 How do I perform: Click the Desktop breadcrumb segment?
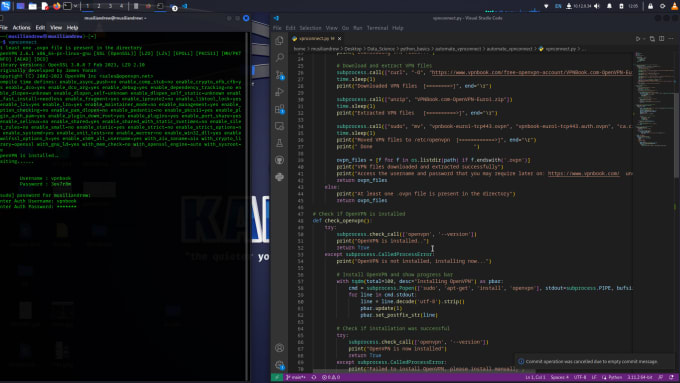(x=353, y=49)
